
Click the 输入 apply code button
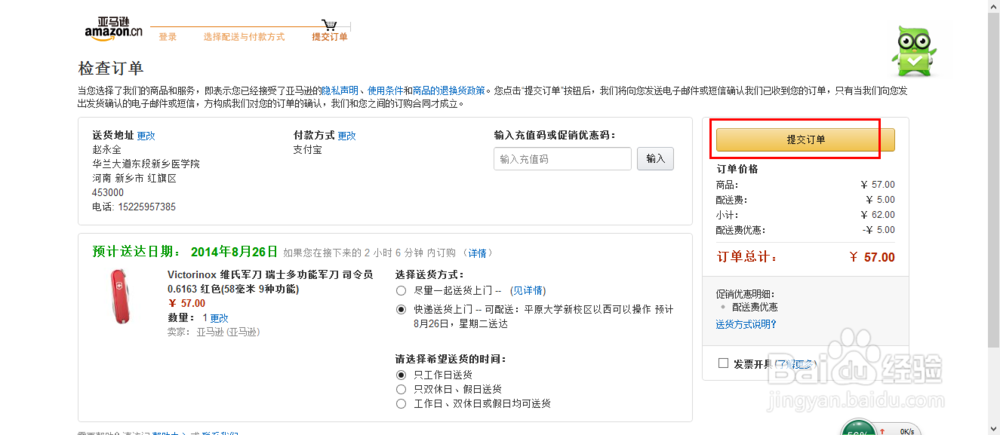[x=655, y=159]
